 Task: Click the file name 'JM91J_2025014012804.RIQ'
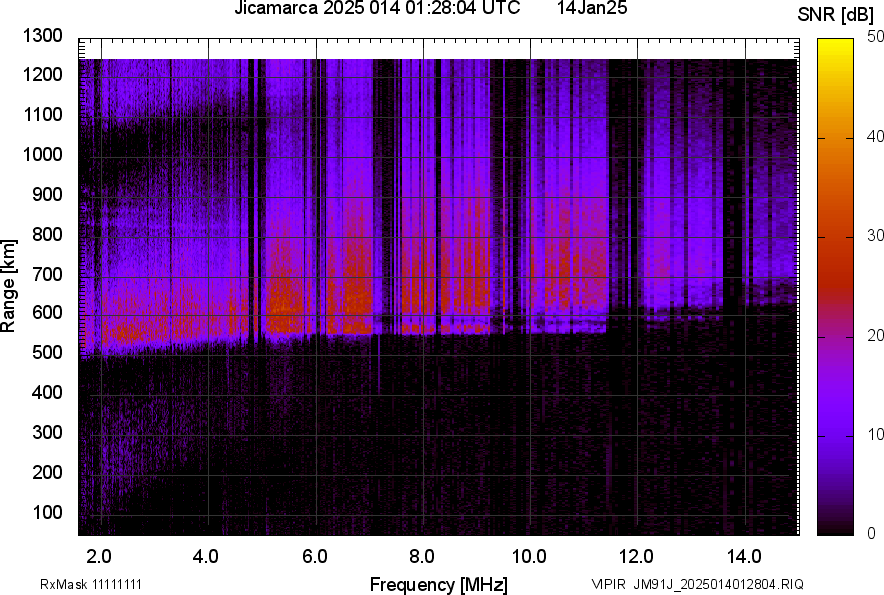coord(718,584)
